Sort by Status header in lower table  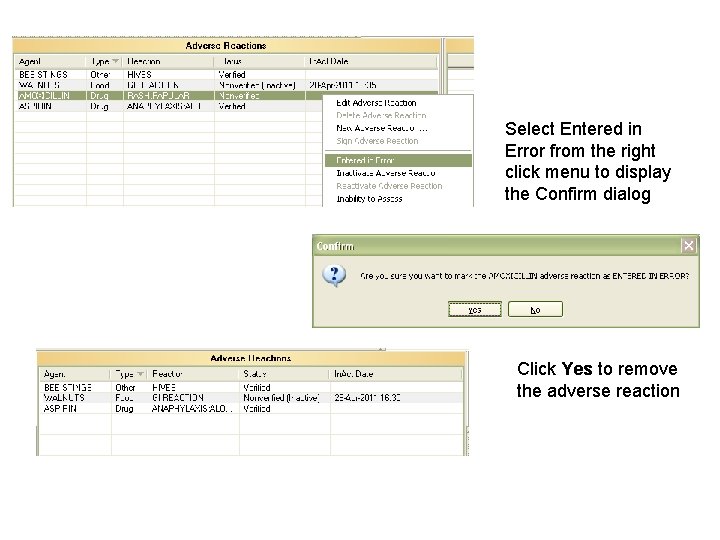pyautogui.click(x=284, y=374)
